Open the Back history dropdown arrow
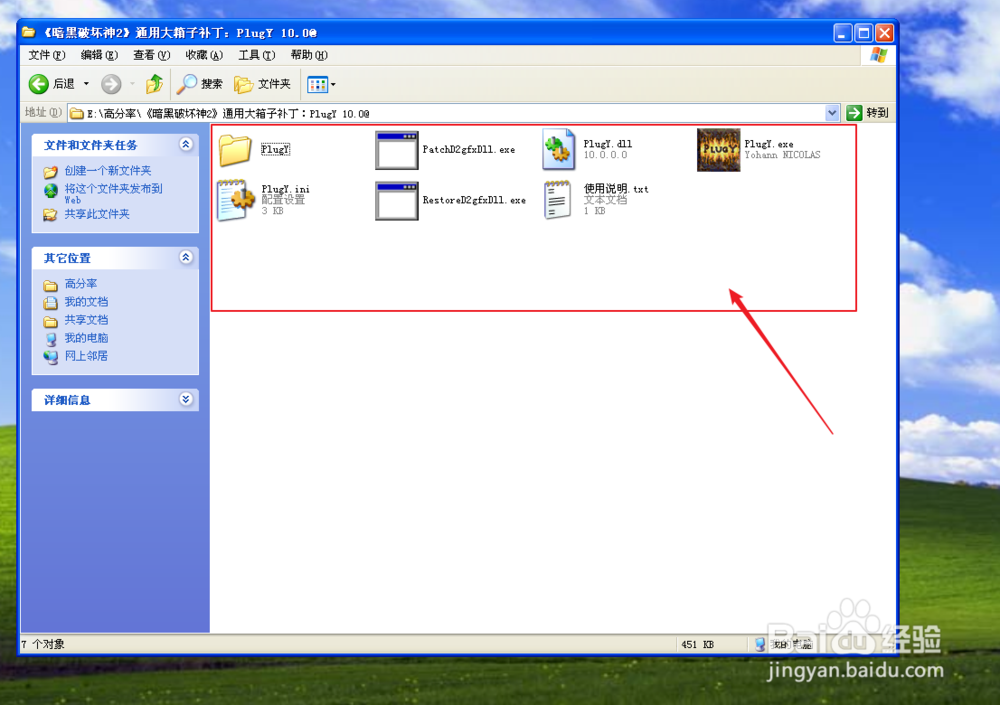This screenshot has height=705, width=1000. [86, 84]
